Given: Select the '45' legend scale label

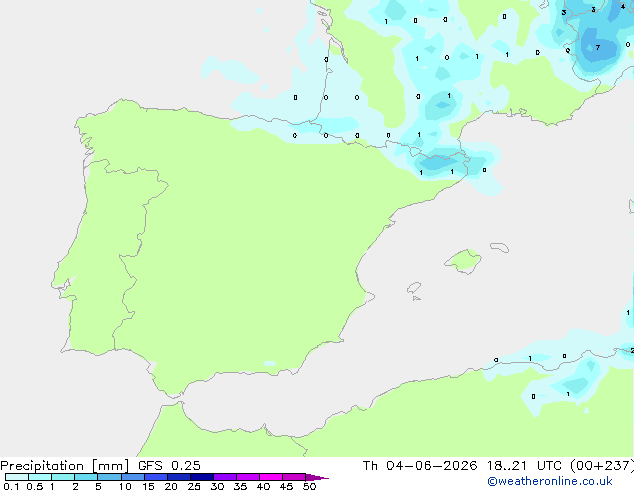Looking at the screenshot, I should point(286,486).
